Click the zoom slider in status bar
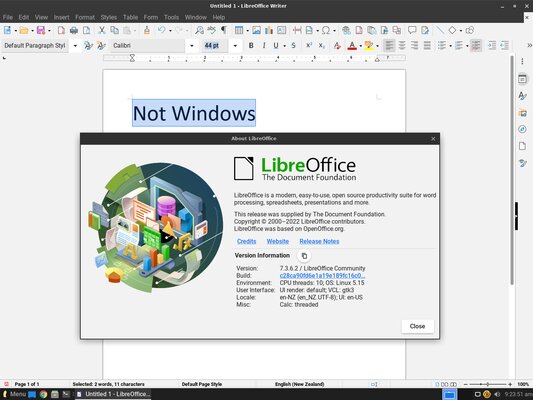 point(488,384)
